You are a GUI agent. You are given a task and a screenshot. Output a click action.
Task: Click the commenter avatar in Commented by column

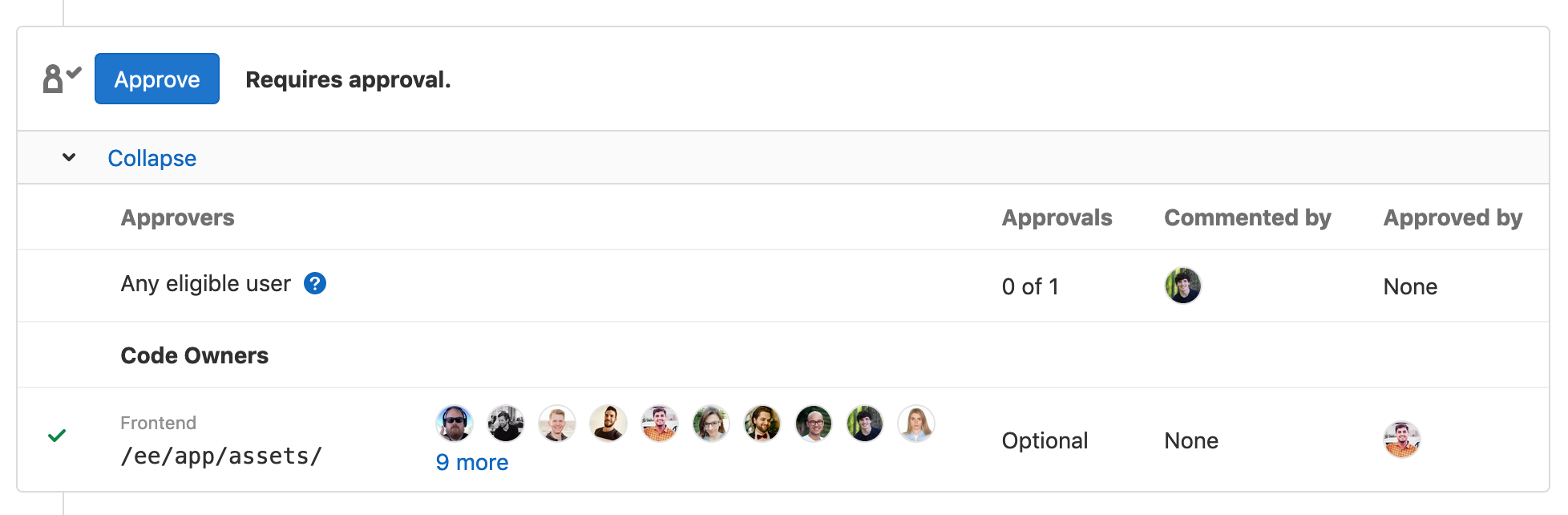pyautogui.click(x=1183, y=286)
